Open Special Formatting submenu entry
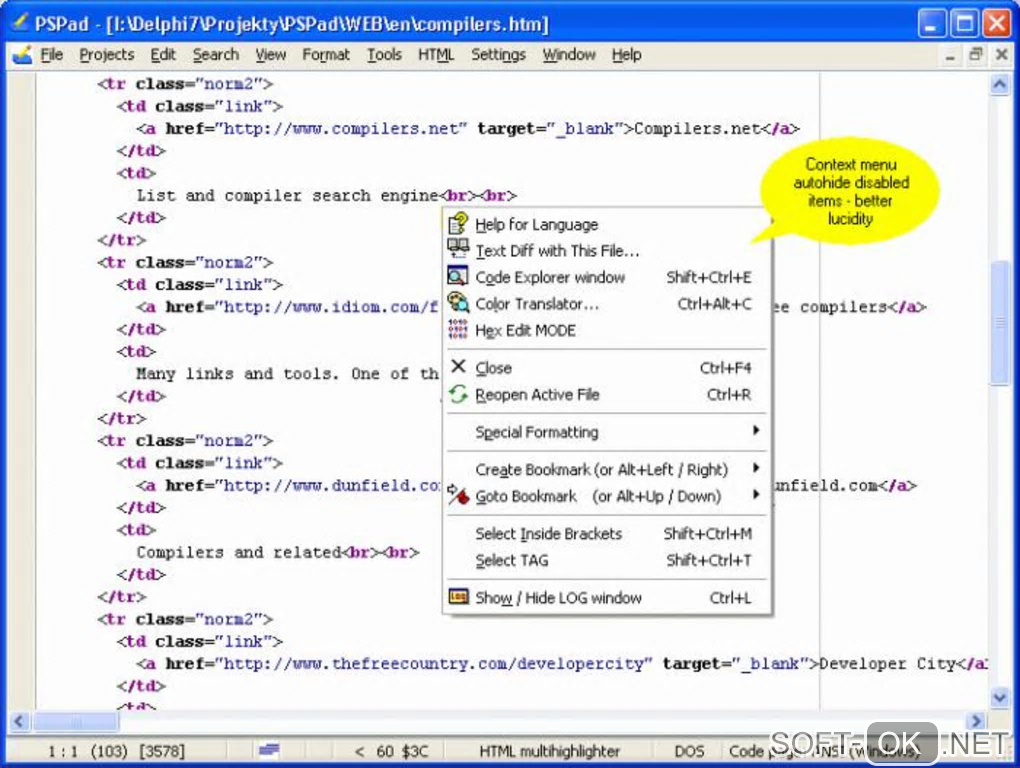 tap(606, 432)
